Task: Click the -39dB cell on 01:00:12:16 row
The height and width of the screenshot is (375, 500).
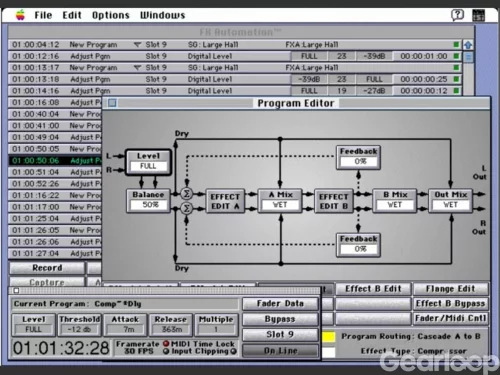Action: 374,56
